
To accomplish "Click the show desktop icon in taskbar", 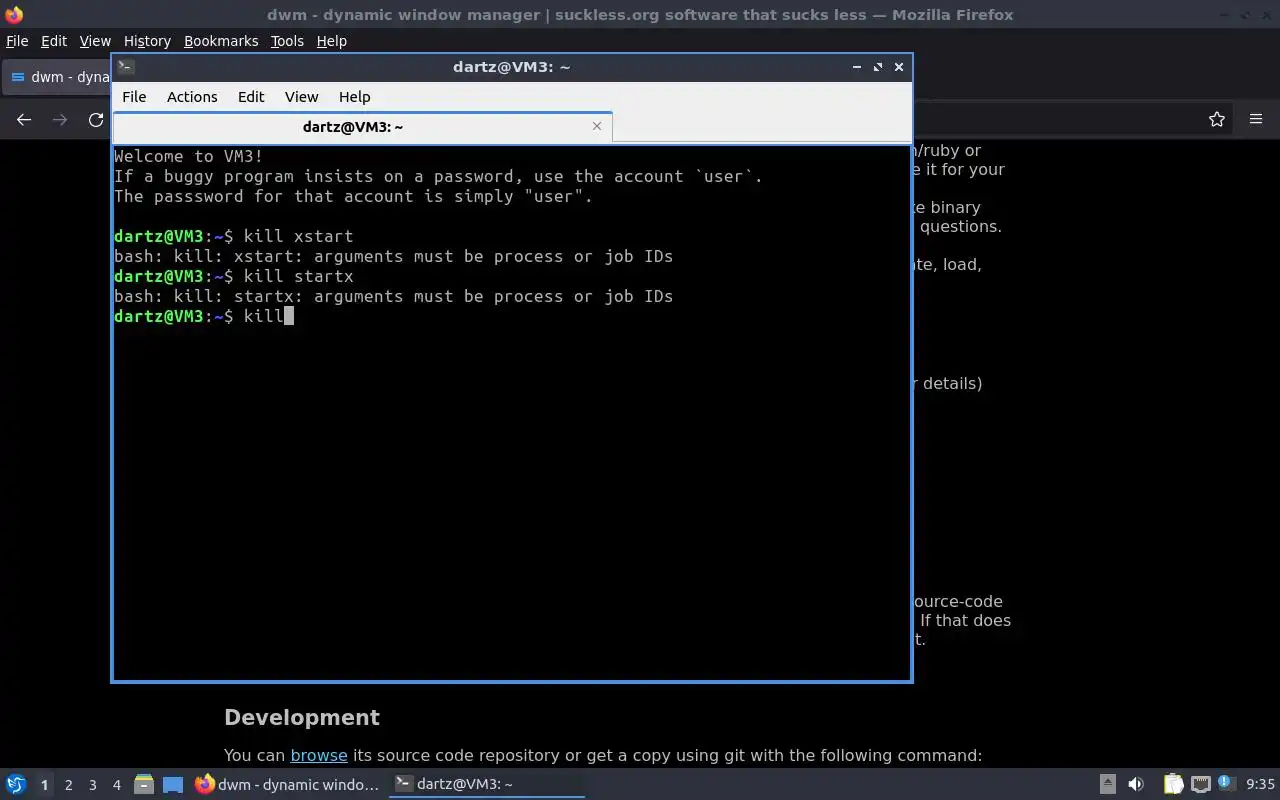I will coord(173,785).
